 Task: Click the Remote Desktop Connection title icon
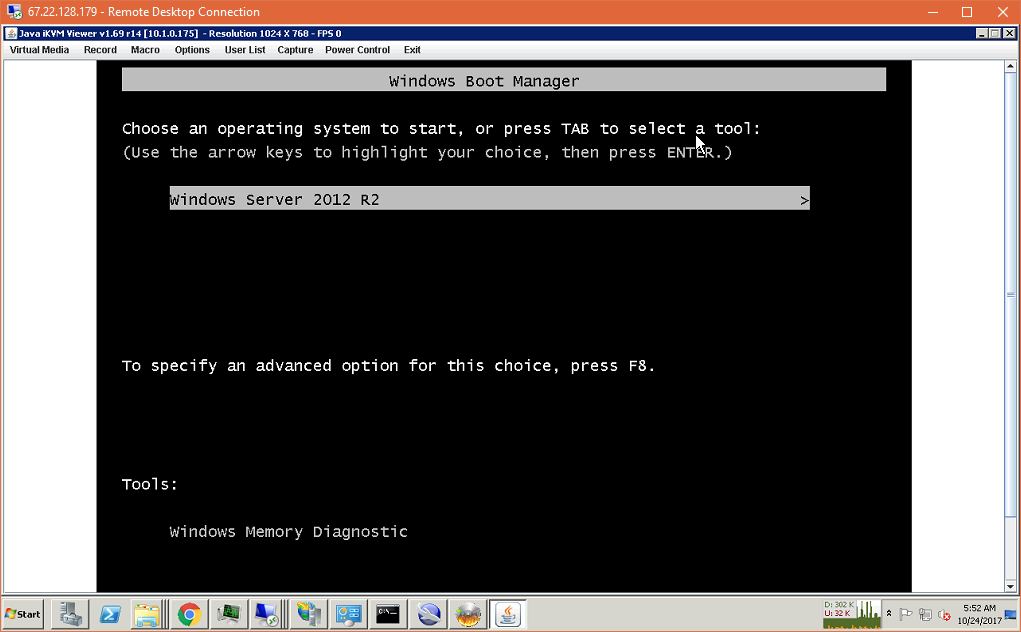[x=14, y=12]
